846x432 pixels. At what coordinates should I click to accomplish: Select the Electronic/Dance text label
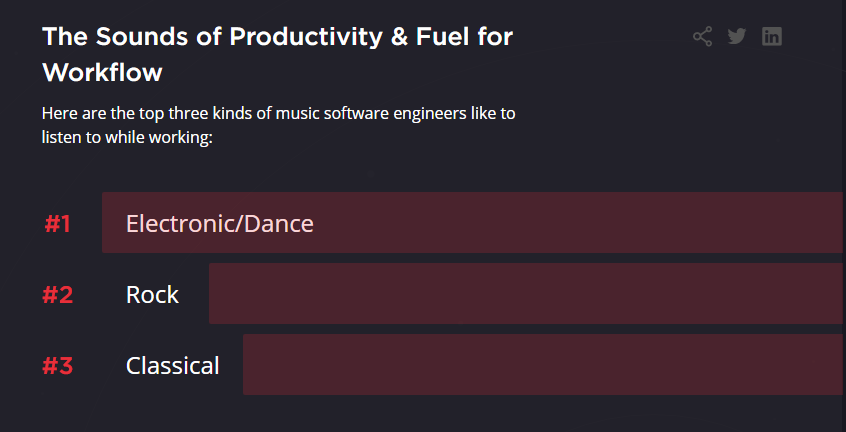[220, 224]
